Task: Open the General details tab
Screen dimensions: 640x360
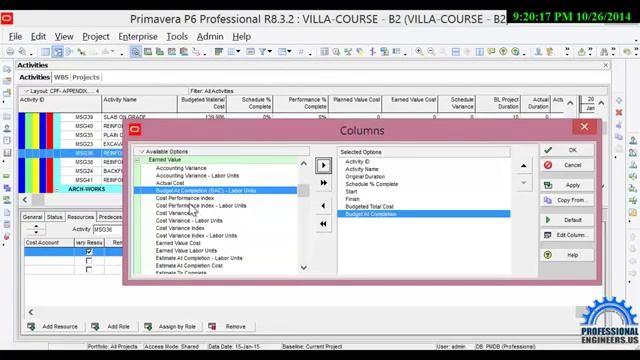Action: coord(32,217)
